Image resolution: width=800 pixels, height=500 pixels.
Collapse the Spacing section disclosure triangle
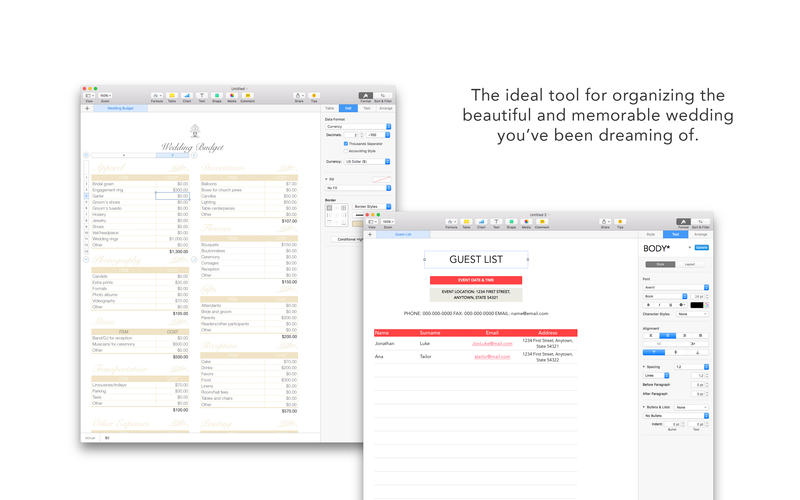click(x=644, y=367)
